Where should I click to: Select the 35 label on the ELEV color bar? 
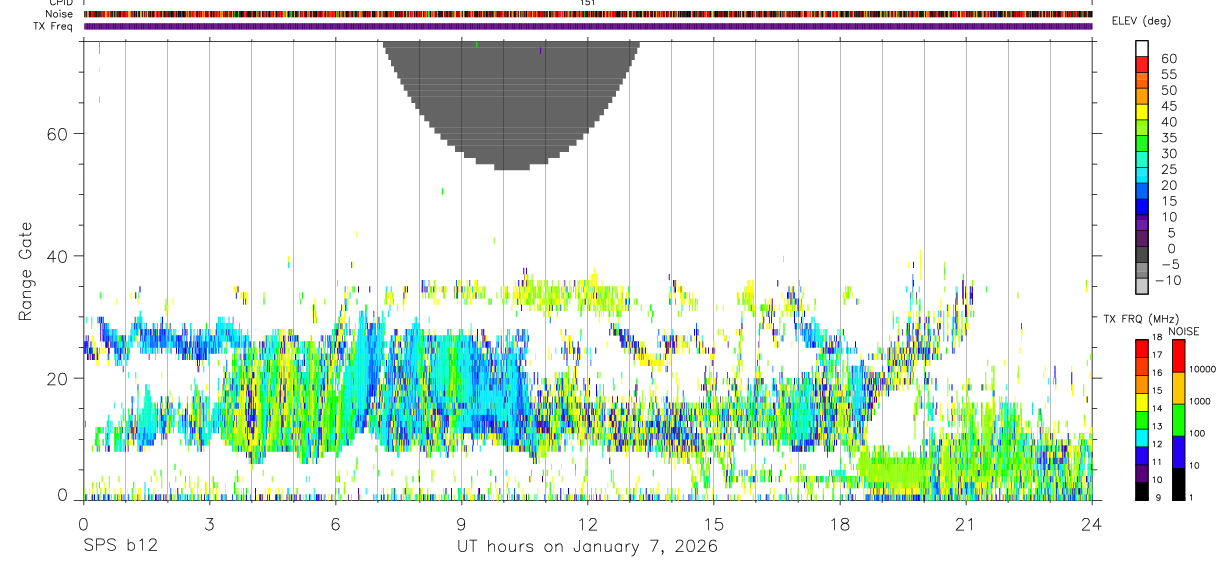1168,137
